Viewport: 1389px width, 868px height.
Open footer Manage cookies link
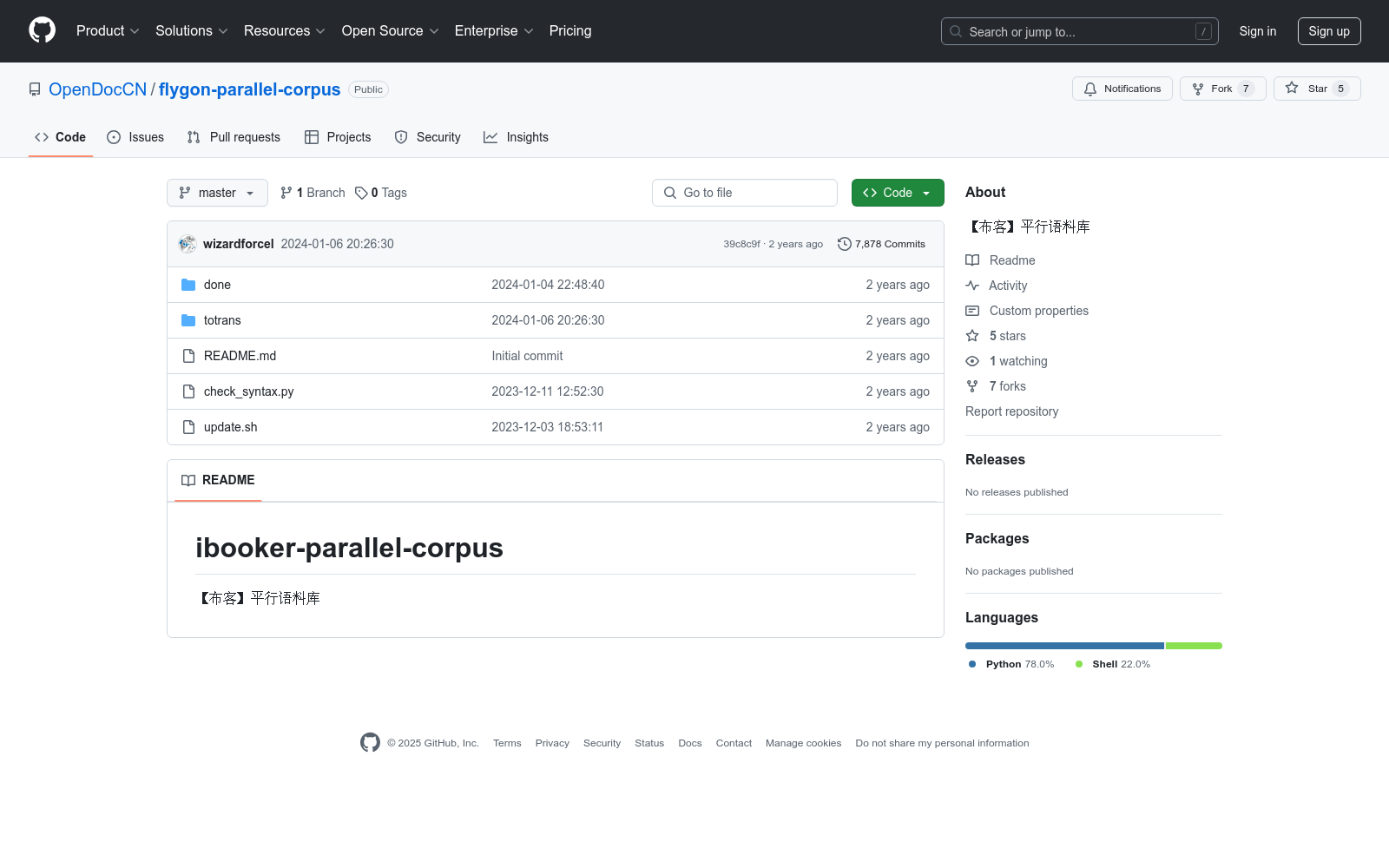coord(804,743)
